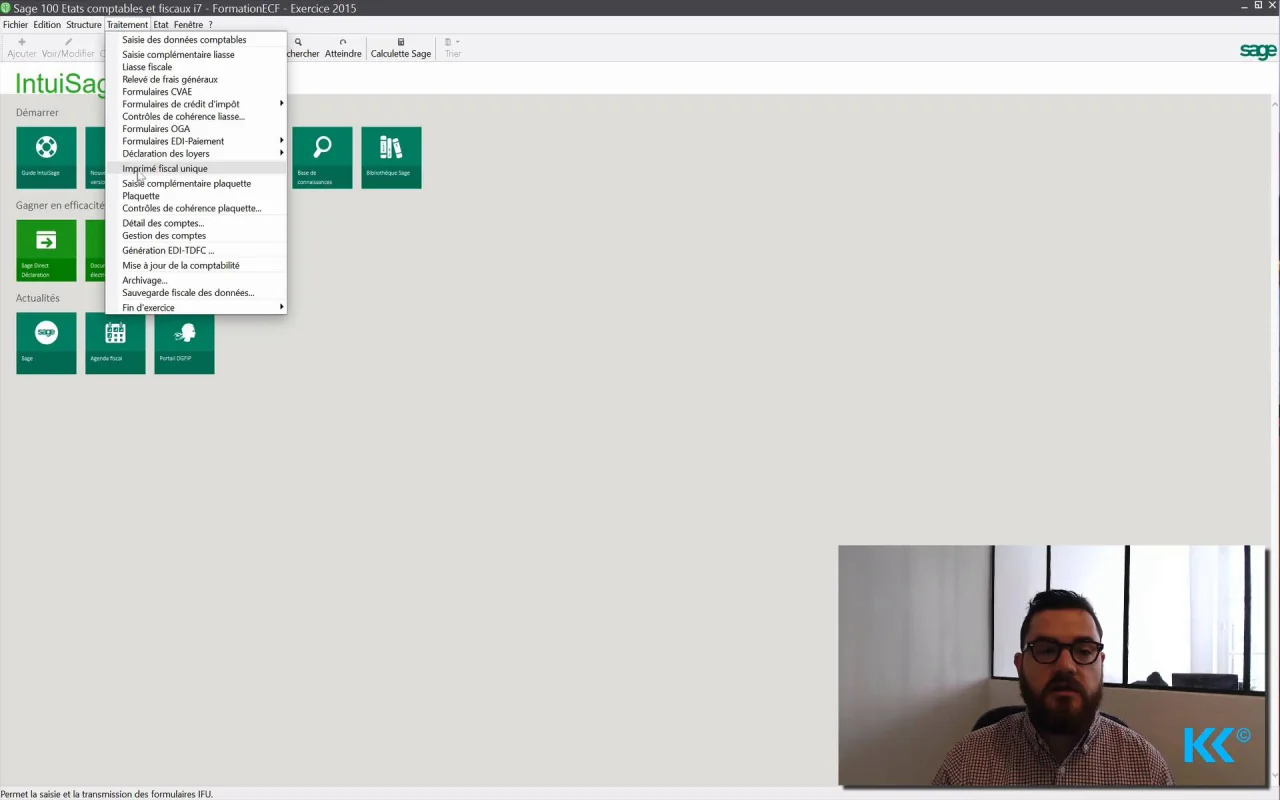Select Saisie complémentaire liasse
The height and width of the screenshot is (800, 1280).
[x=196, y=55]
